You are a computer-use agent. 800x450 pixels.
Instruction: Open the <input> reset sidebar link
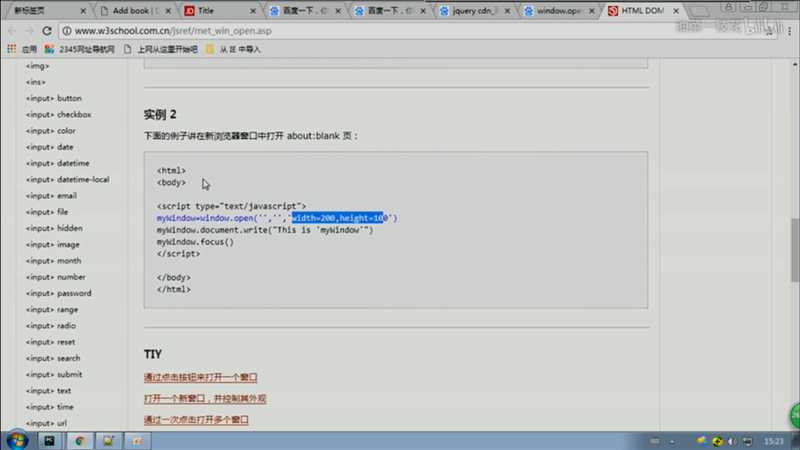(x=51, y=342)
